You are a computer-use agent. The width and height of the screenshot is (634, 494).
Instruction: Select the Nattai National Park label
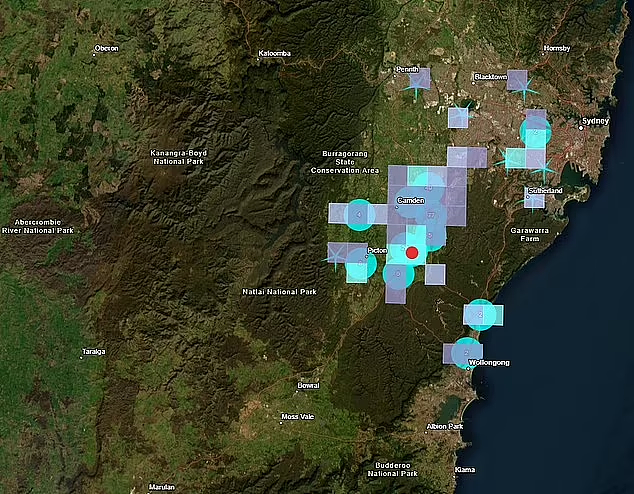279,291
